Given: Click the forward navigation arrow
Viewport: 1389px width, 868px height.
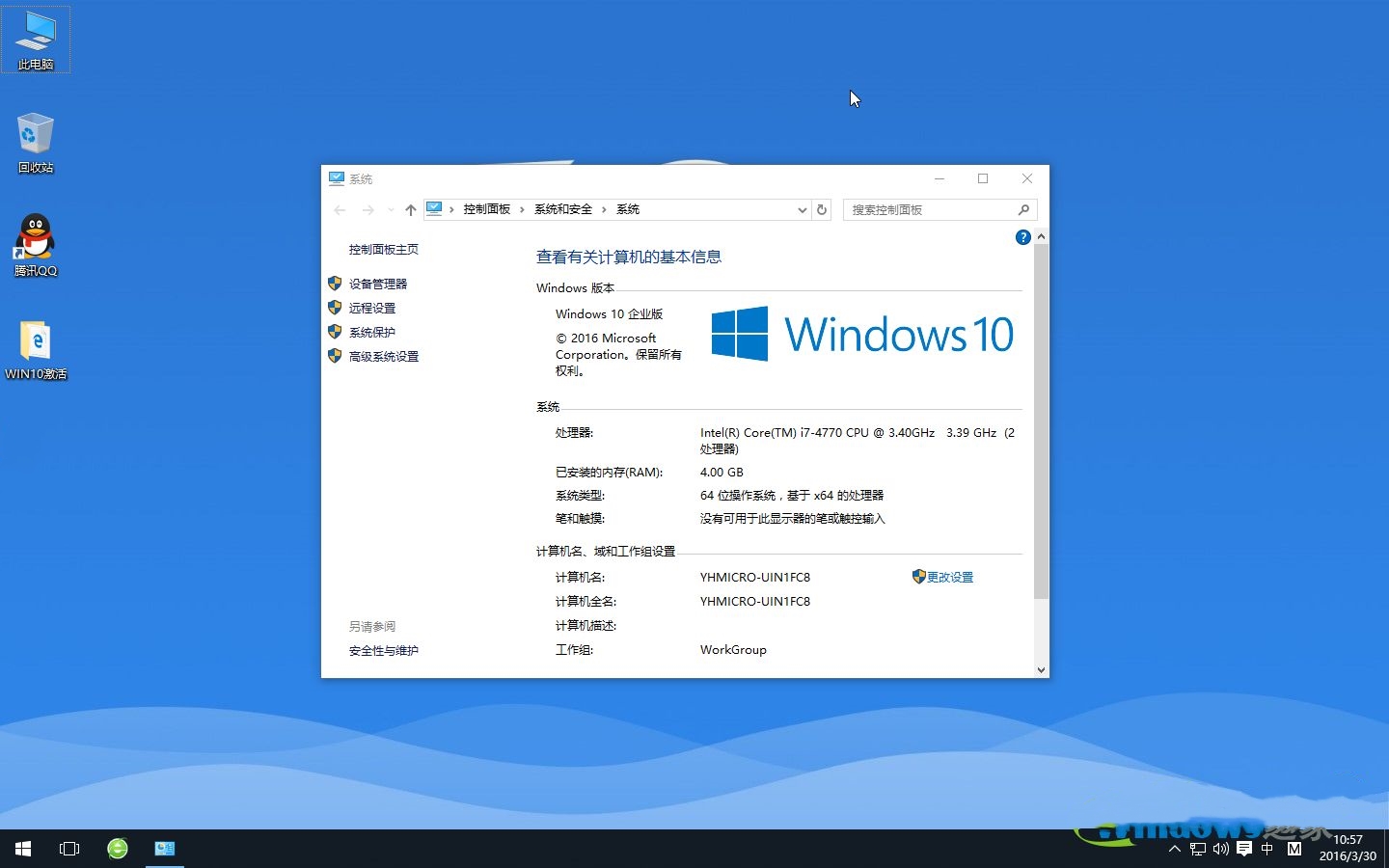Looking at the screenshot, I should [x=368, y=209].
